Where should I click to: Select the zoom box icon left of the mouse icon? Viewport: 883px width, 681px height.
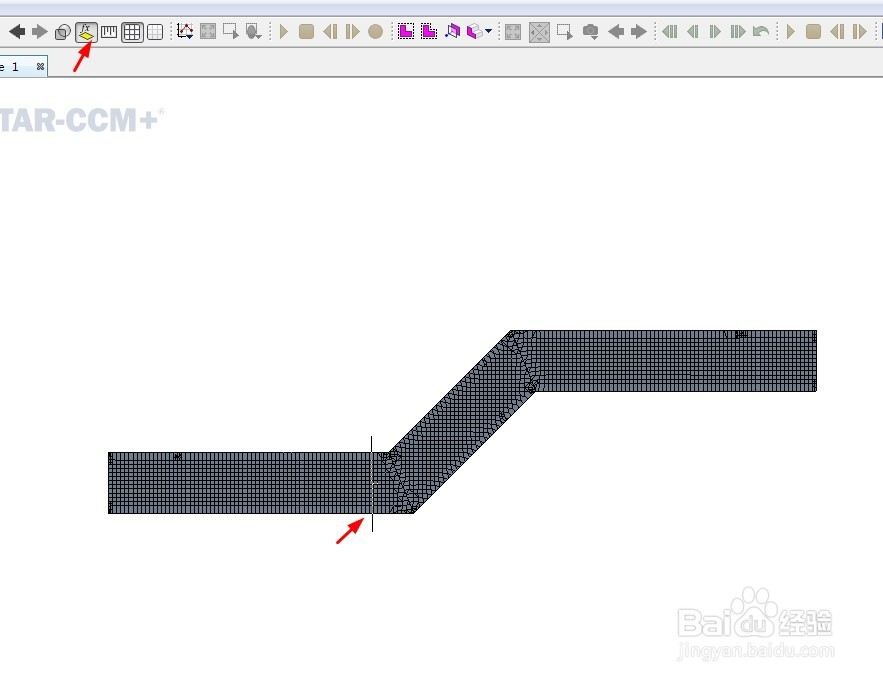click(x=230, y=31)
